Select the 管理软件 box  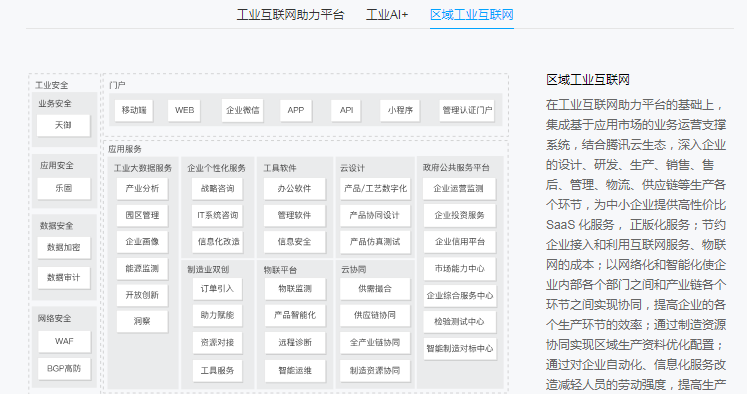click(x=294, y=215)
